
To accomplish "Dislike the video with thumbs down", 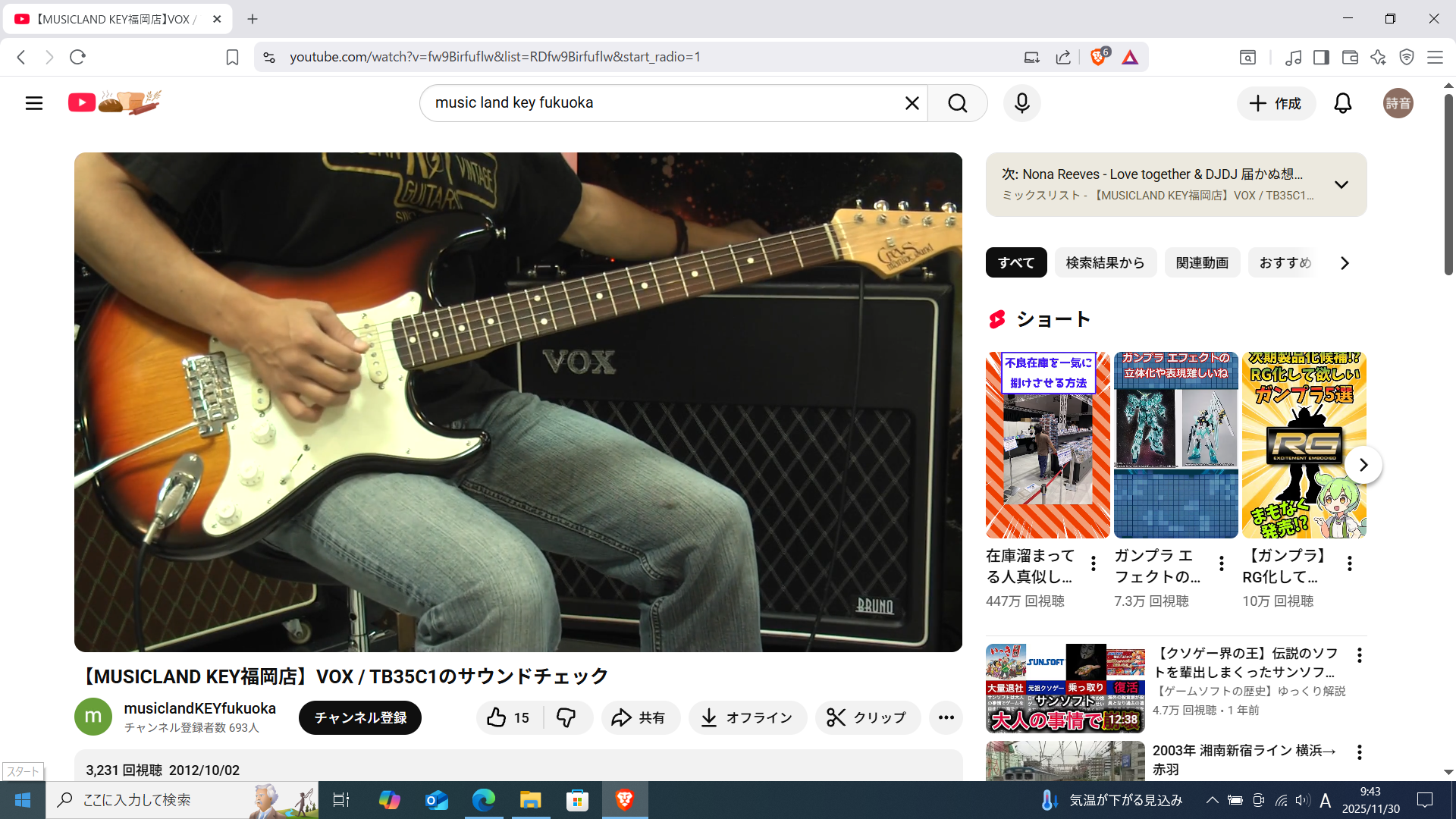I will tap(566, 717).
